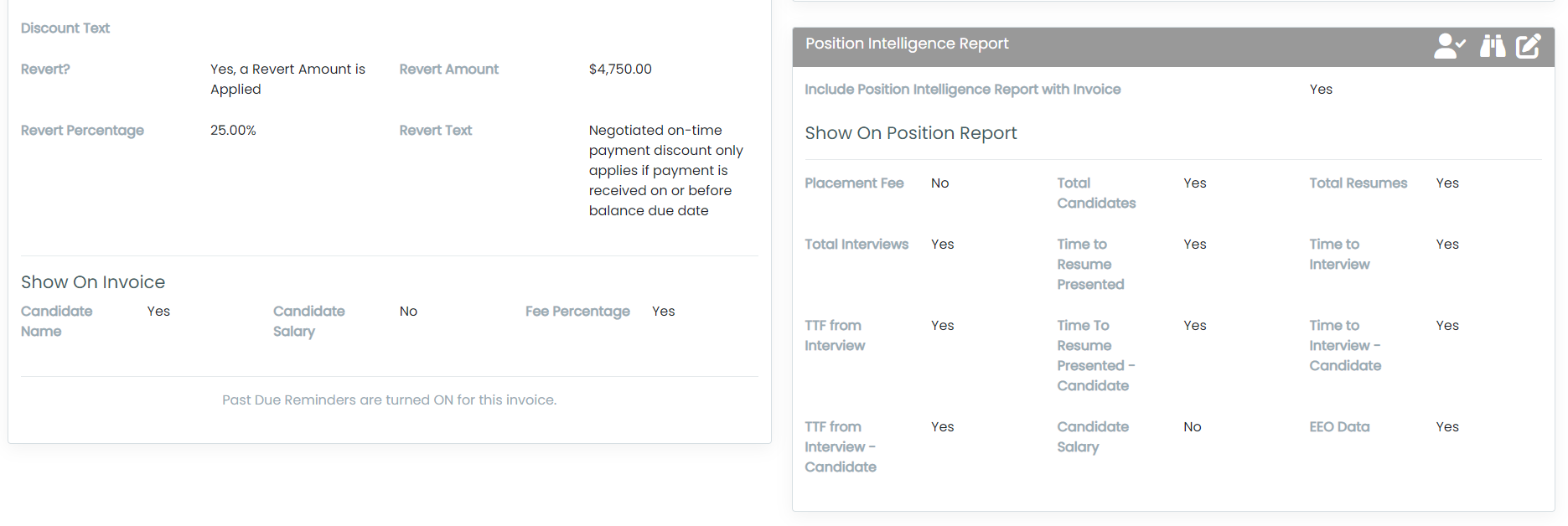
Task: Click the Candidate Name label on invoice section
Action: [x=56, y=322]
